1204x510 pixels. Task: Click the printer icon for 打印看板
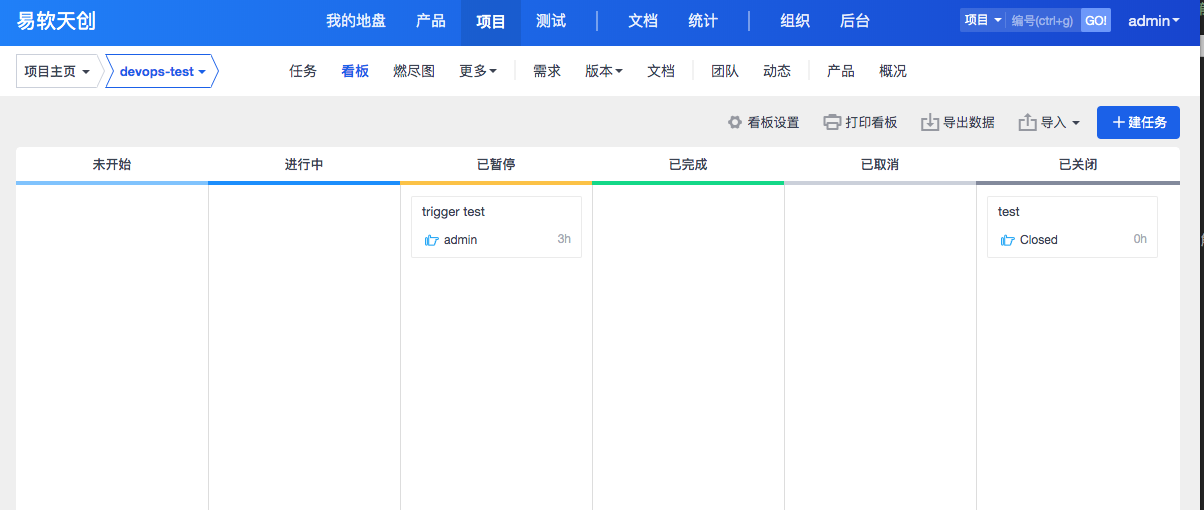(832, 123)
